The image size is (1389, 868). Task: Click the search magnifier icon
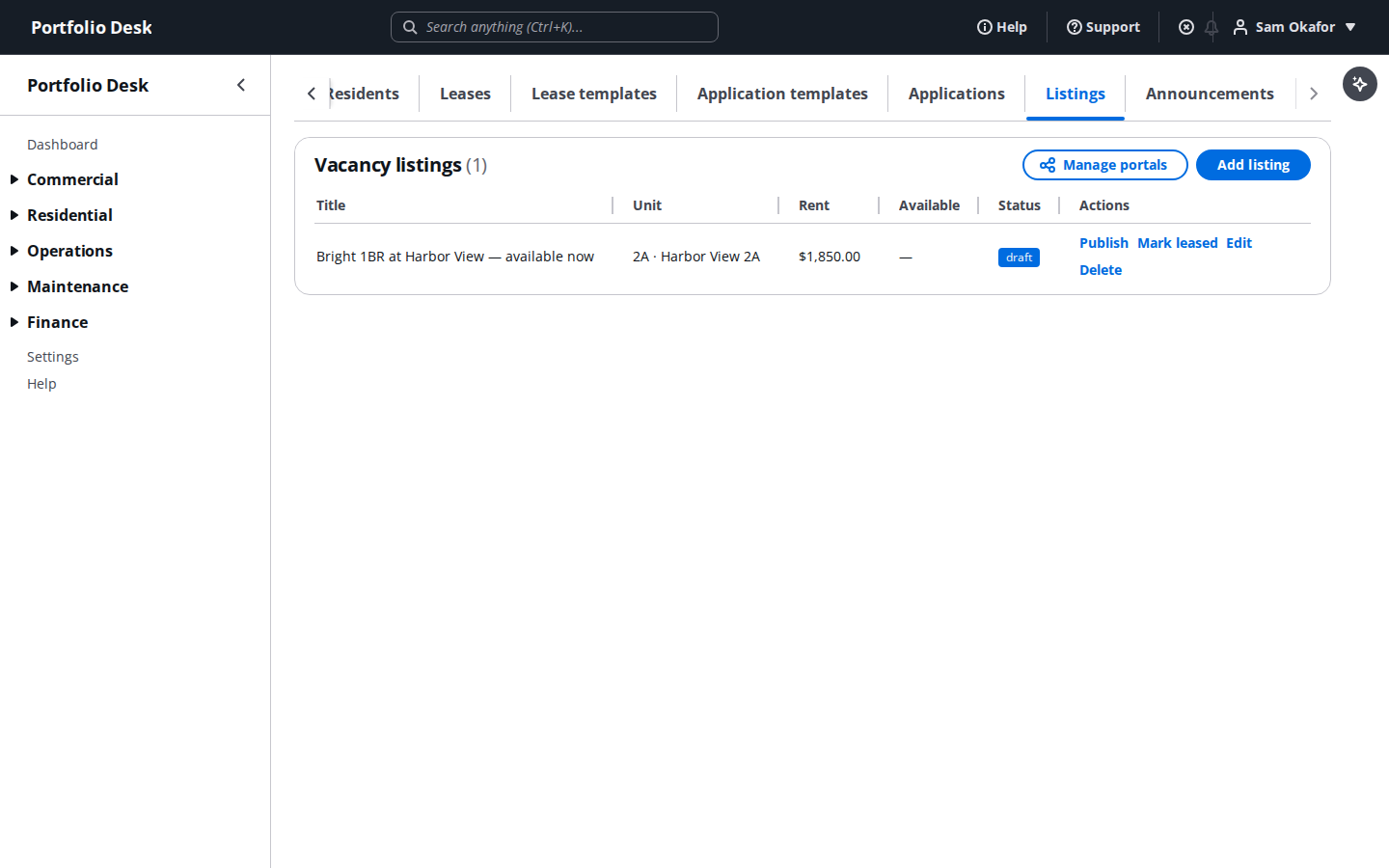click(410, 27)
